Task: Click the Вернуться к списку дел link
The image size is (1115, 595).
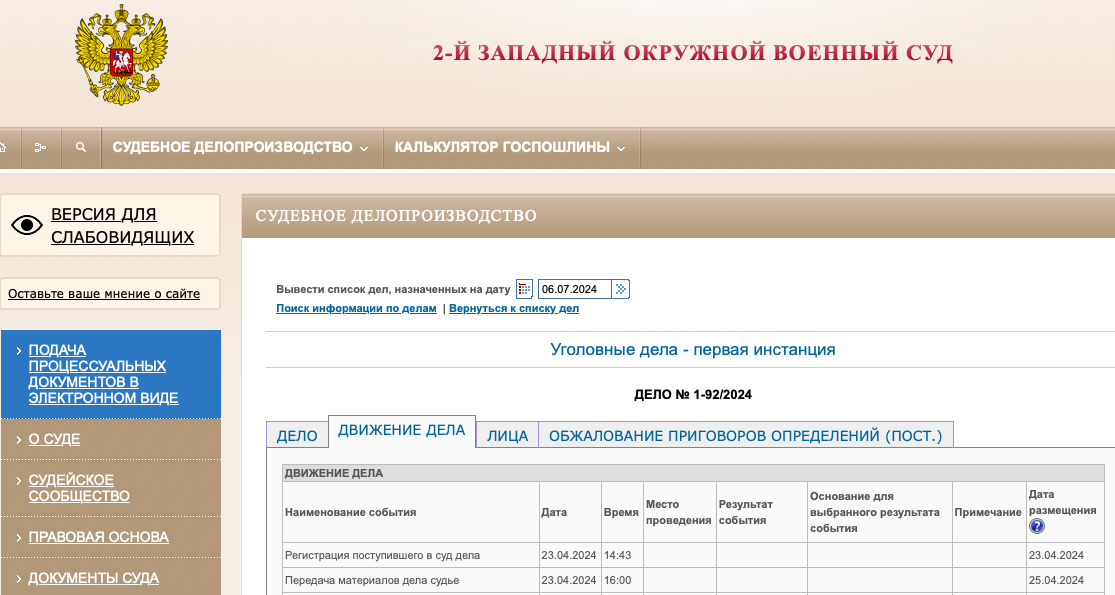Action: point(514,309)
